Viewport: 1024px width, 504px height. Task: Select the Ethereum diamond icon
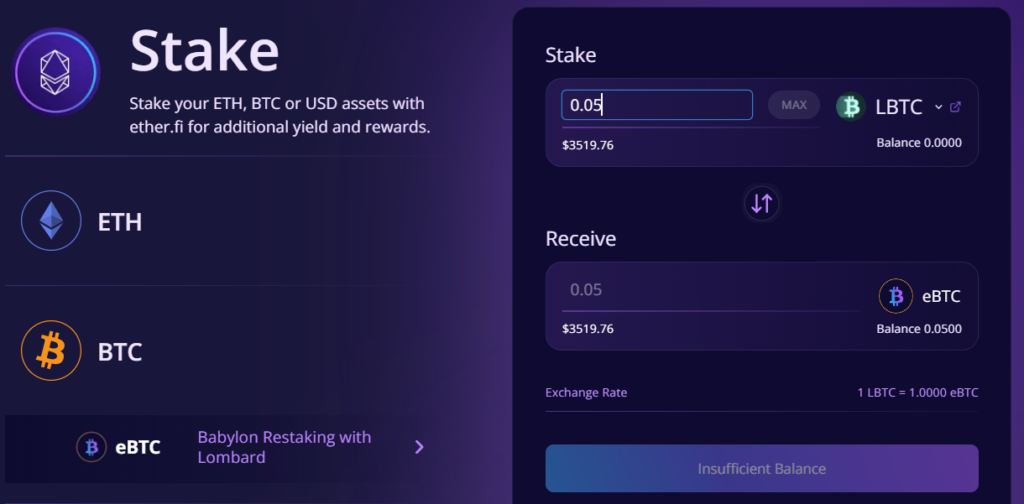pyautogui.click(x=51, y=221)
